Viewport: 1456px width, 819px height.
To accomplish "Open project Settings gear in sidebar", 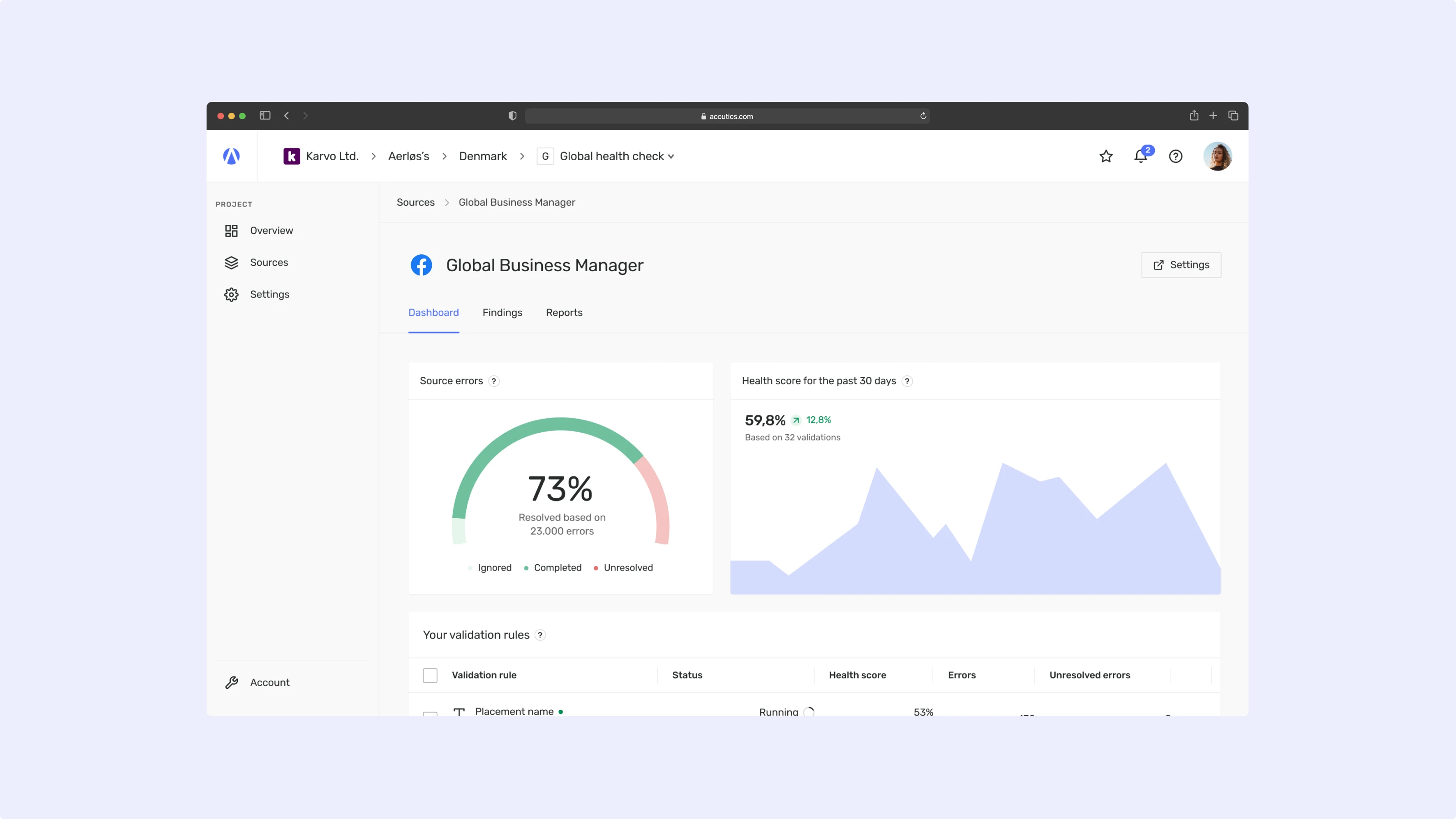I will 269,294.
